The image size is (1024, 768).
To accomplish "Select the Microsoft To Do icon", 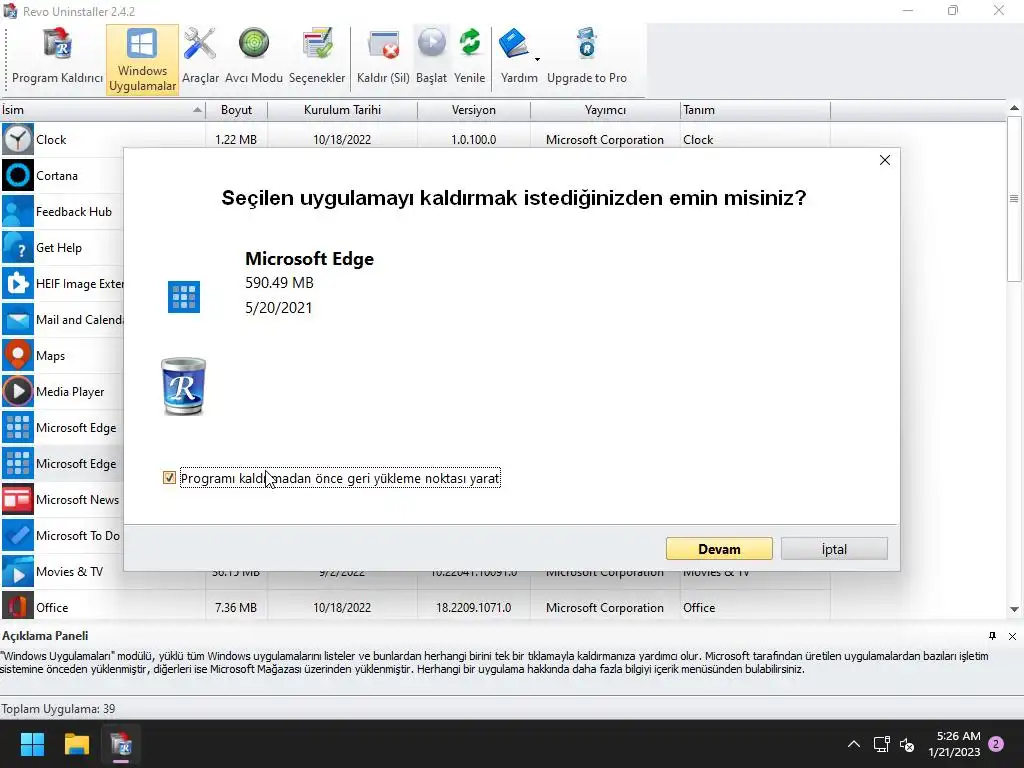I will (18, 536).
